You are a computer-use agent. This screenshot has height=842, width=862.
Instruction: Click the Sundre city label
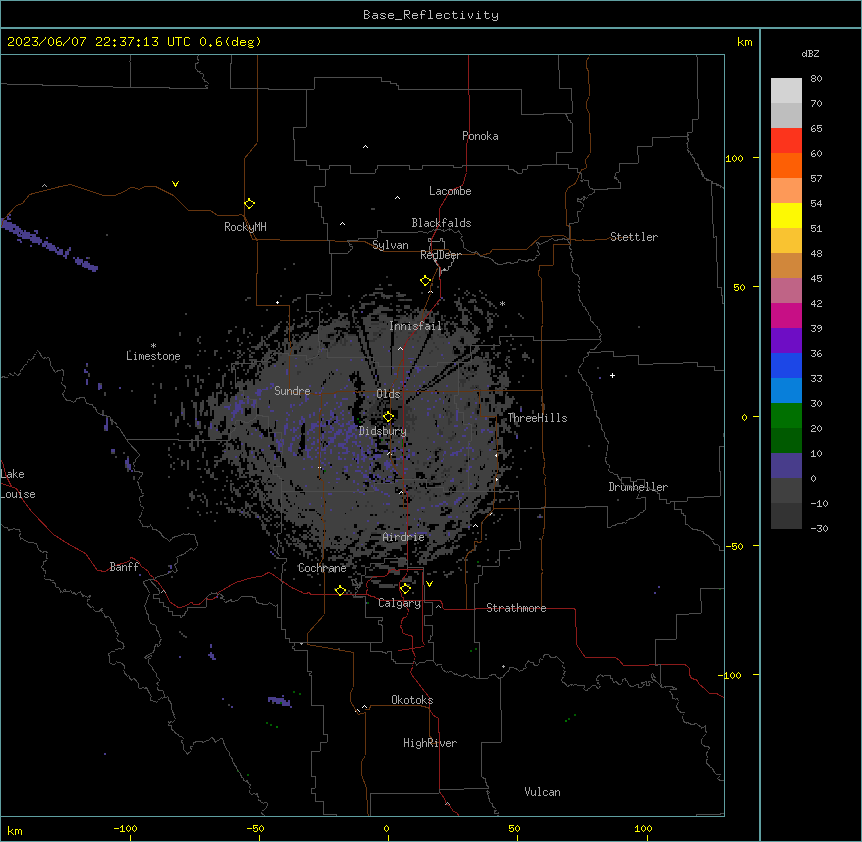coord(292,391)
